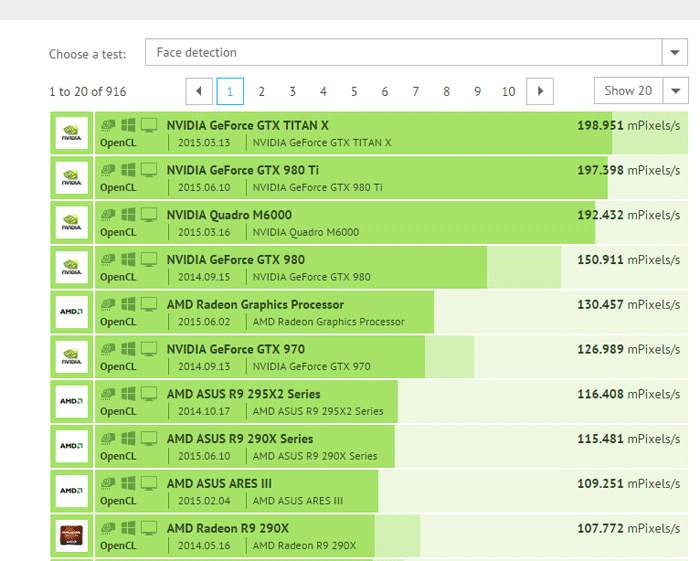The height and width of the screenshot is (561, 700).
Task: Open NVIDIA GeForce GTX 980 Ti result title
Action: 243,170
